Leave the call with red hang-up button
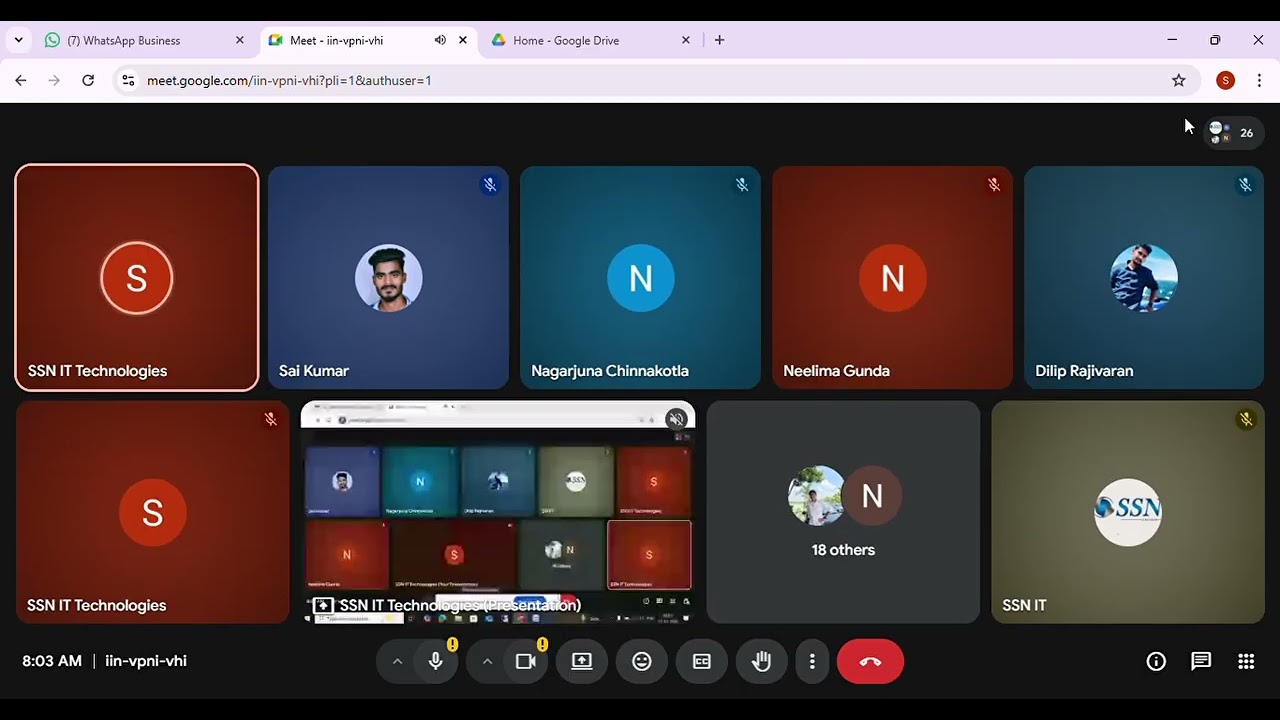This screenshot has width=1280, height=720. [870, 661]
